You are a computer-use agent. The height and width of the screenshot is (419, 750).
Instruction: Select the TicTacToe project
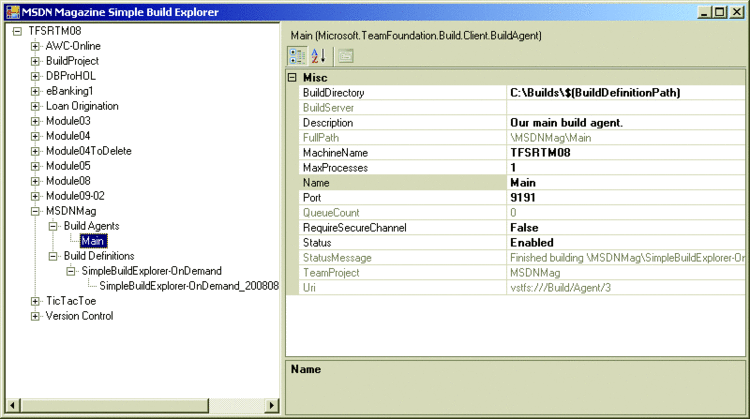click(71, 301)
